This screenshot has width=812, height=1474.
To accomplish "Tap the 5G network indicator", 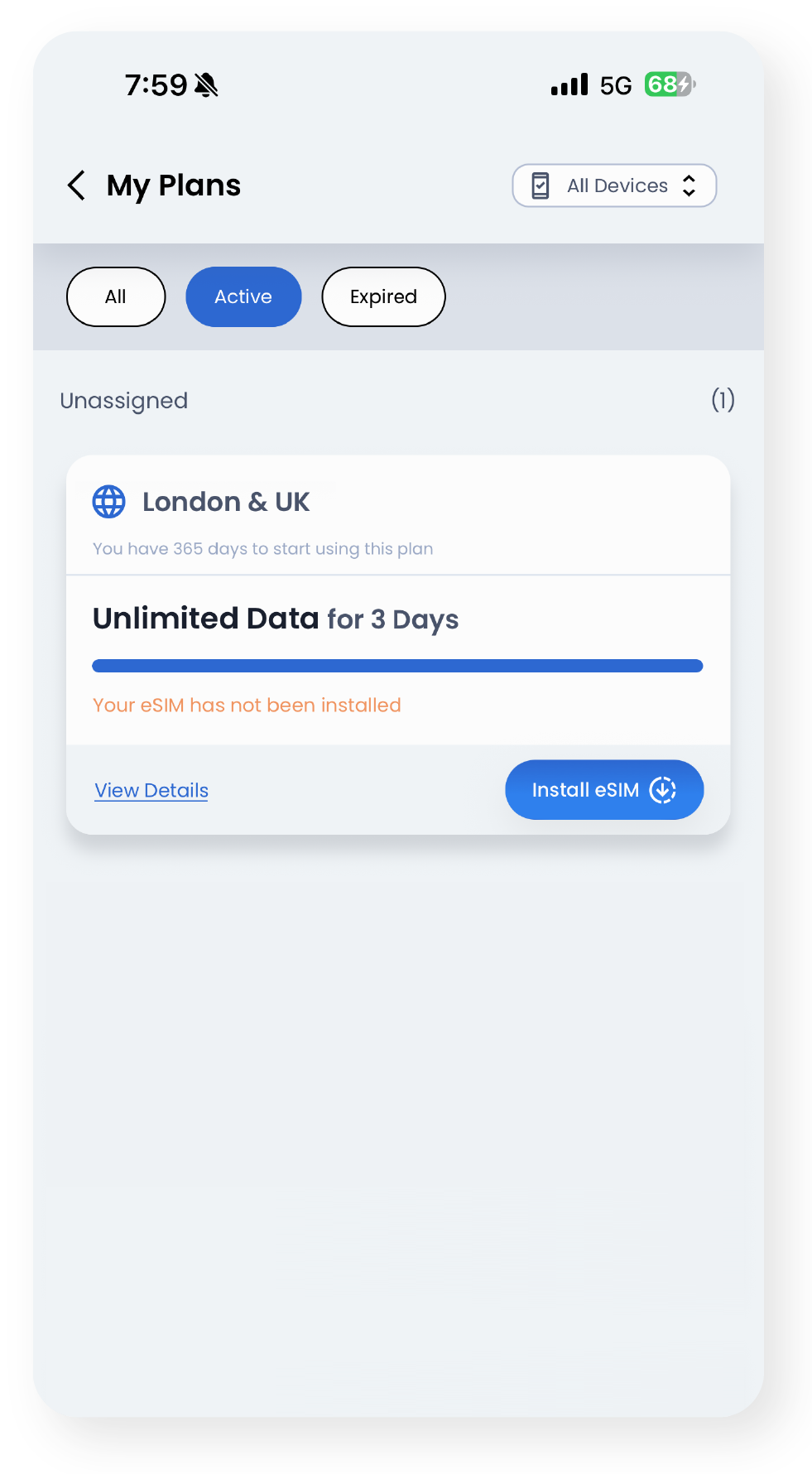I will coord(616,85).
